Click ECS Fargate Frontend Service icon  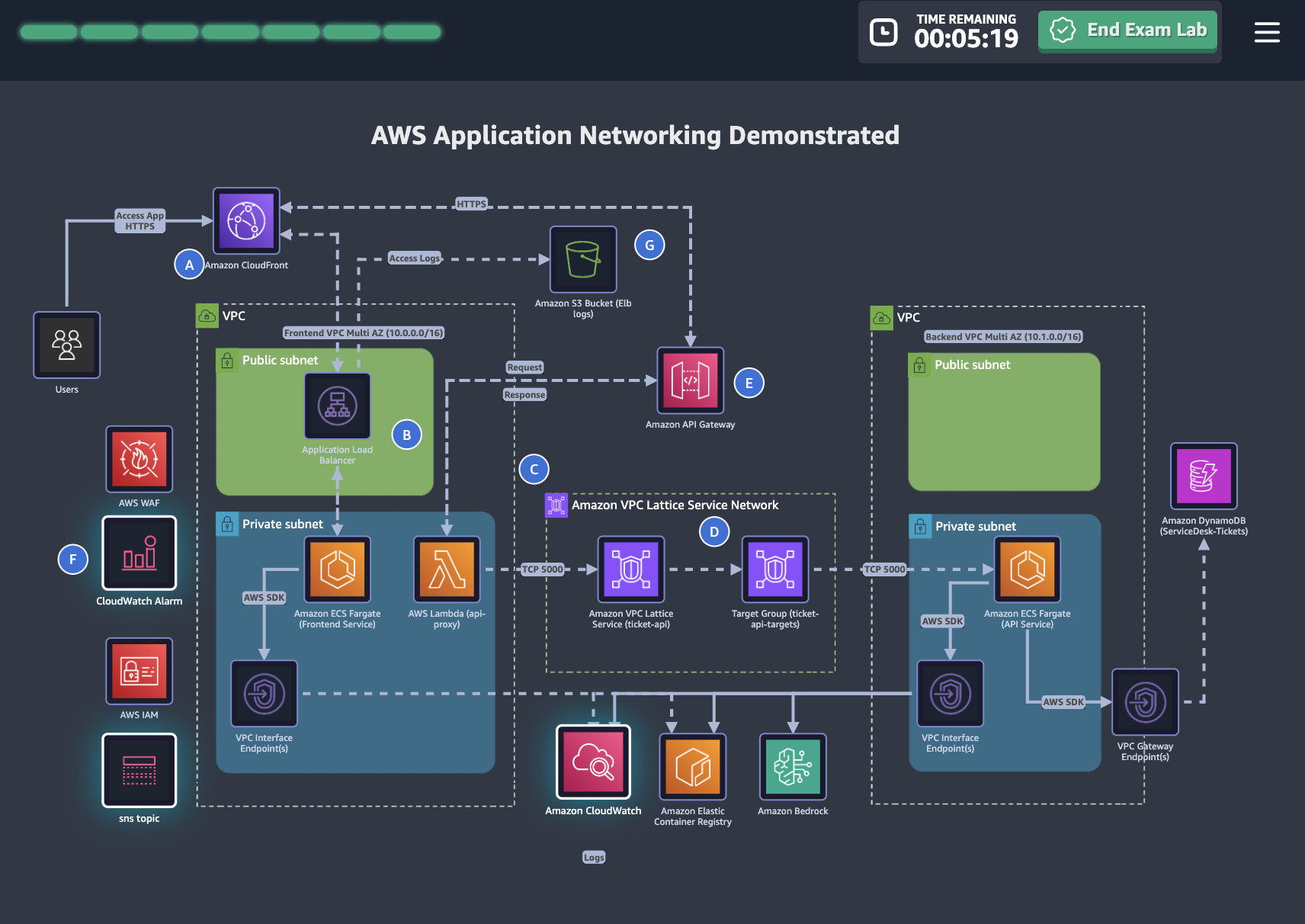click(x=338, y=569)
